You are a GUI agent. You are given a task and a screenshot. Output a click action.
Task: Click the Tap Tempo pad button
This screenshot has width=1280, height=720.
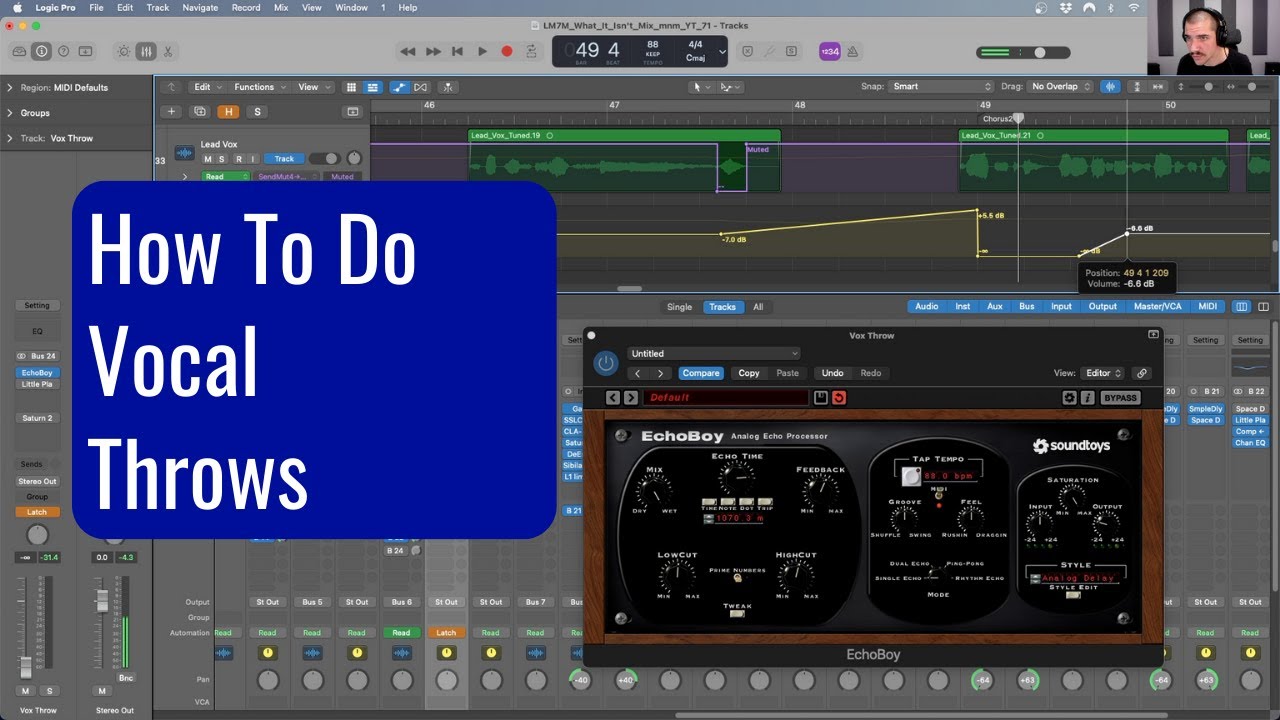(x=911, y=477)
